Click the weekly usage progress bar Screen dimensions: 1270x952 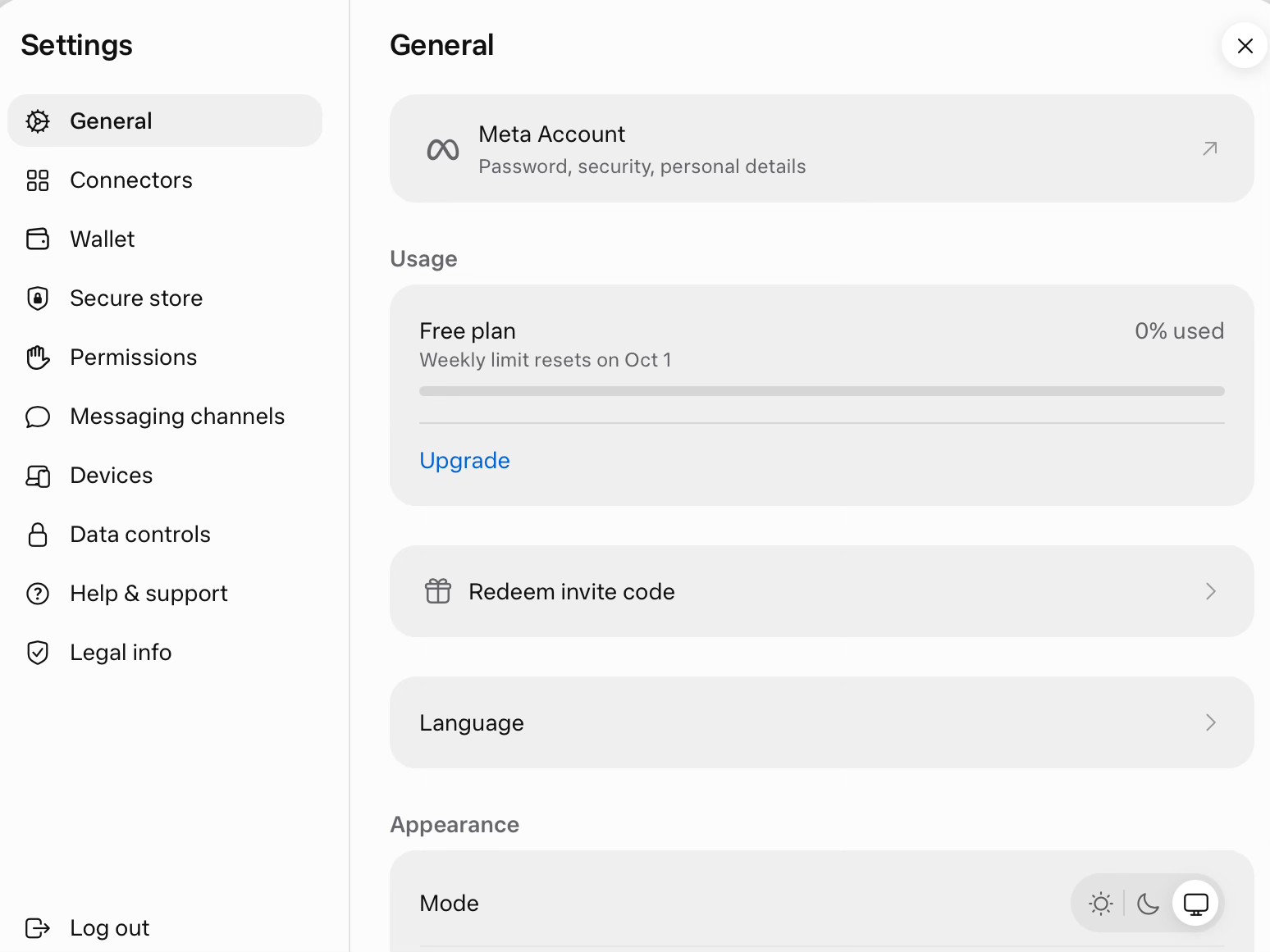pyautogui.click(x=821, y=391)
